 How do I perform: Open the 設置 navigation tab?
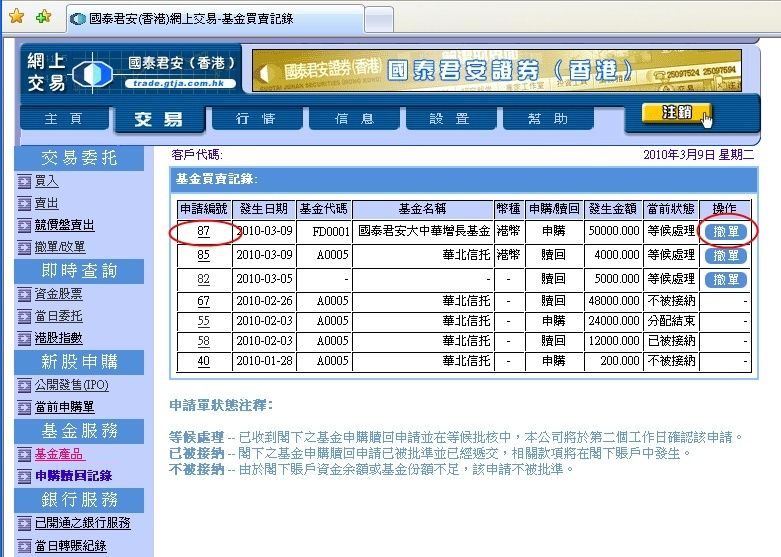[450, 119]
